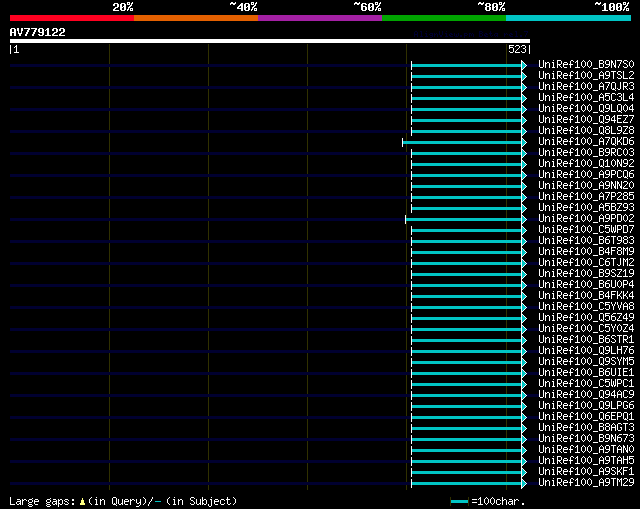Click the cyan ~100% legend segment
640x509 pixels.
click(x=569, y=18)
